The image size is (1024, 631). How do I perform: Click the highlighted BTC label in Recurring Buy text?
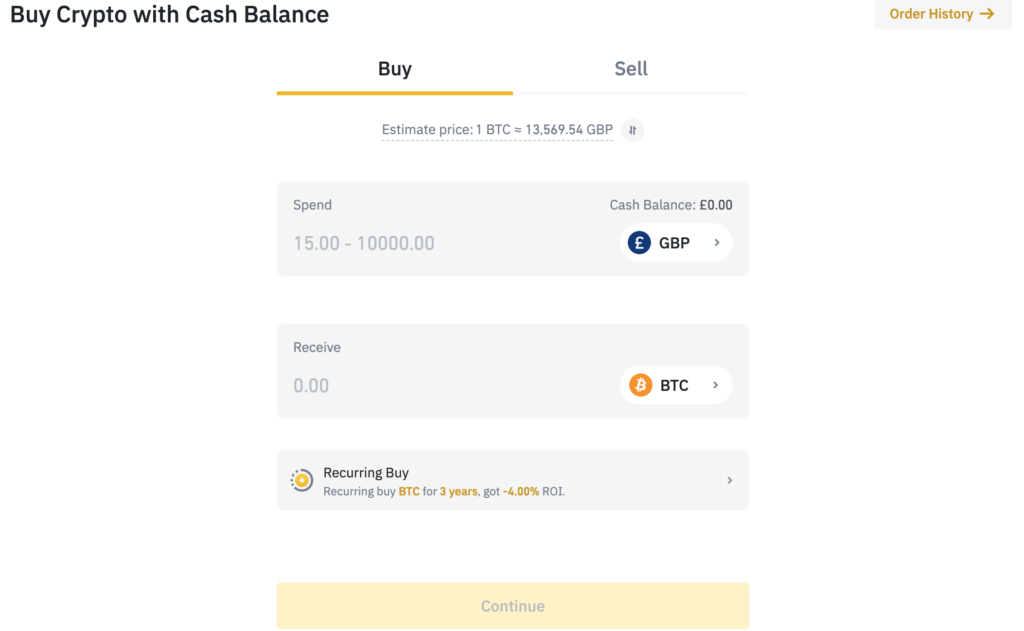409,491
